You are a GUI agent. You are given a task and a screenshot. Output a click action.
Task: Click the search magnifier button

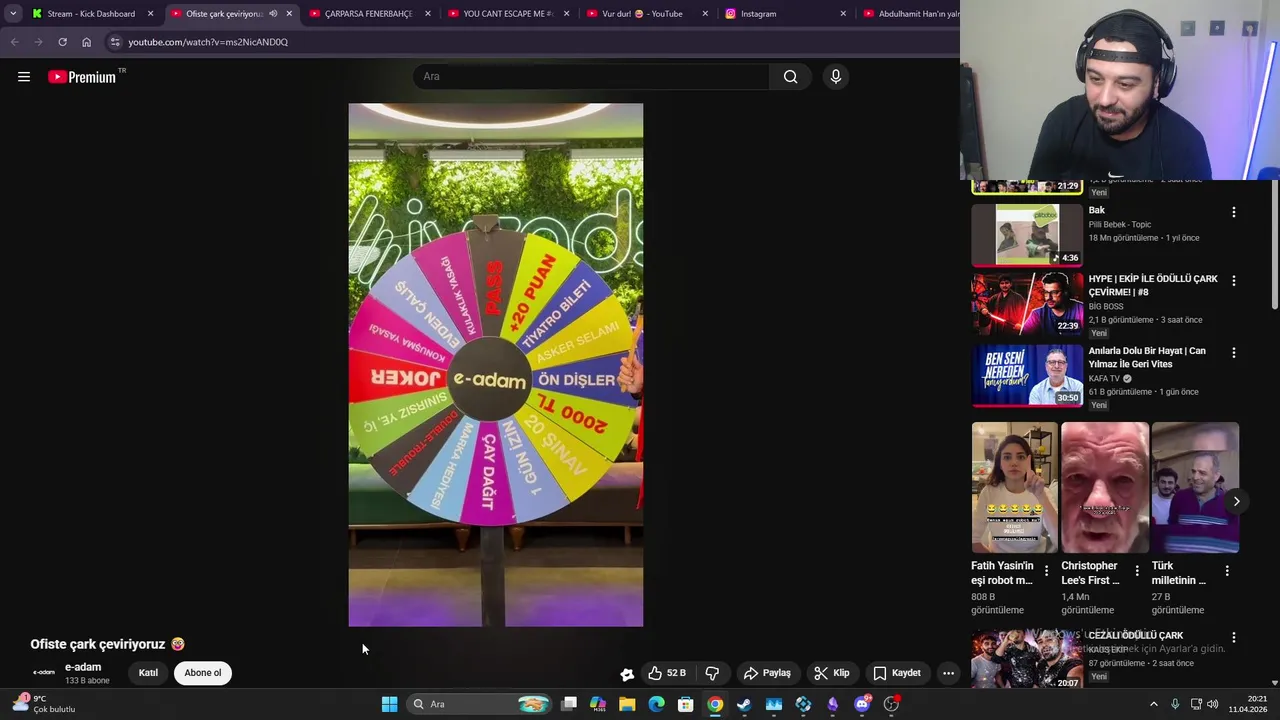coord(790,77)
